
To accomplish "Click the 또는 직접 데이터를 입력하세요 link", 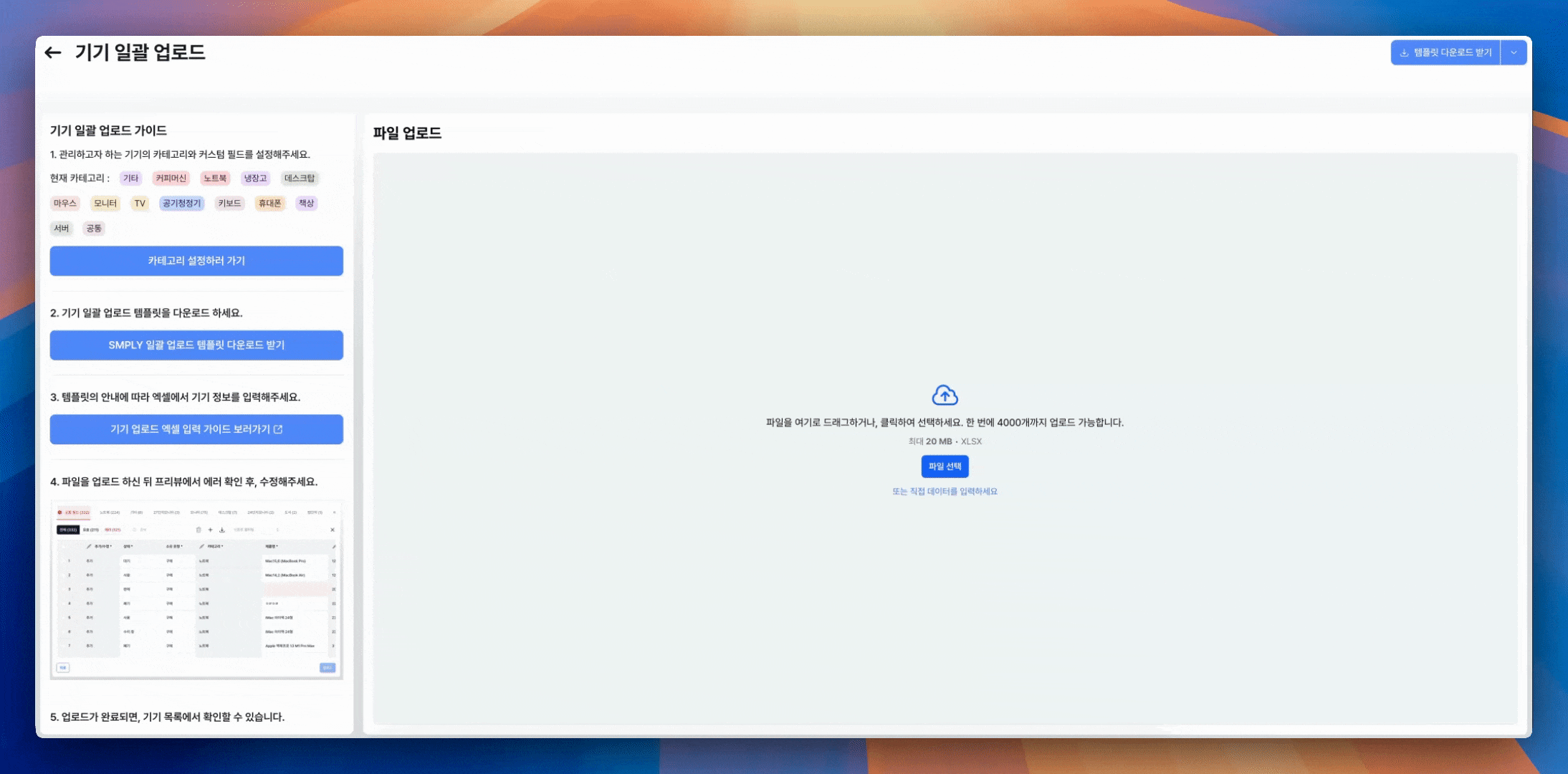I will [945, 492].
